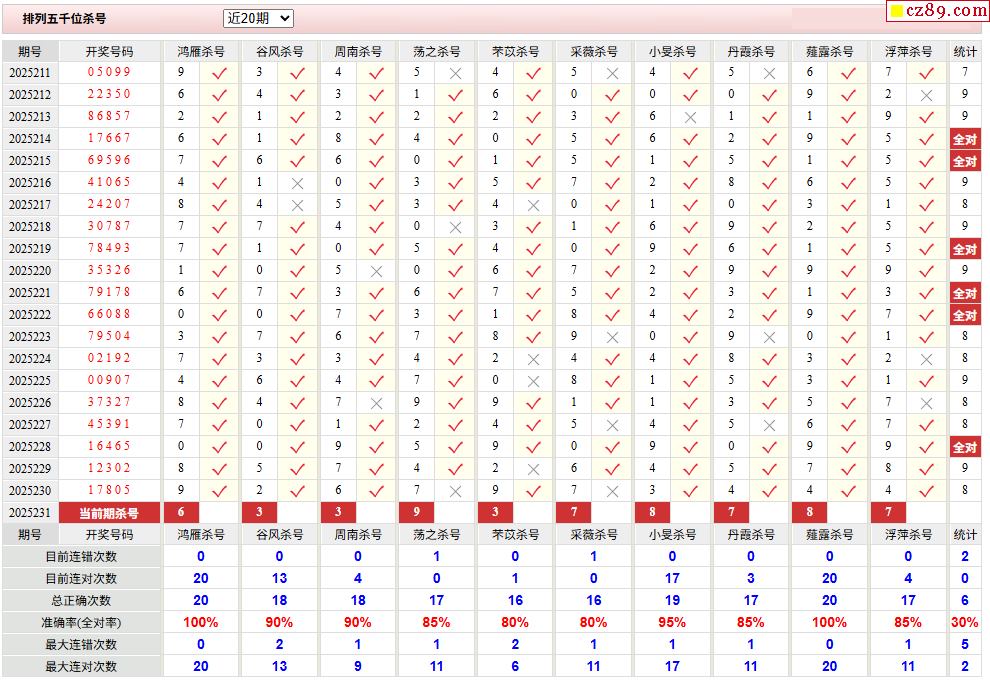
Task: Click the X mark for 荡之杀号 in row 2025211
Action: 455,74
